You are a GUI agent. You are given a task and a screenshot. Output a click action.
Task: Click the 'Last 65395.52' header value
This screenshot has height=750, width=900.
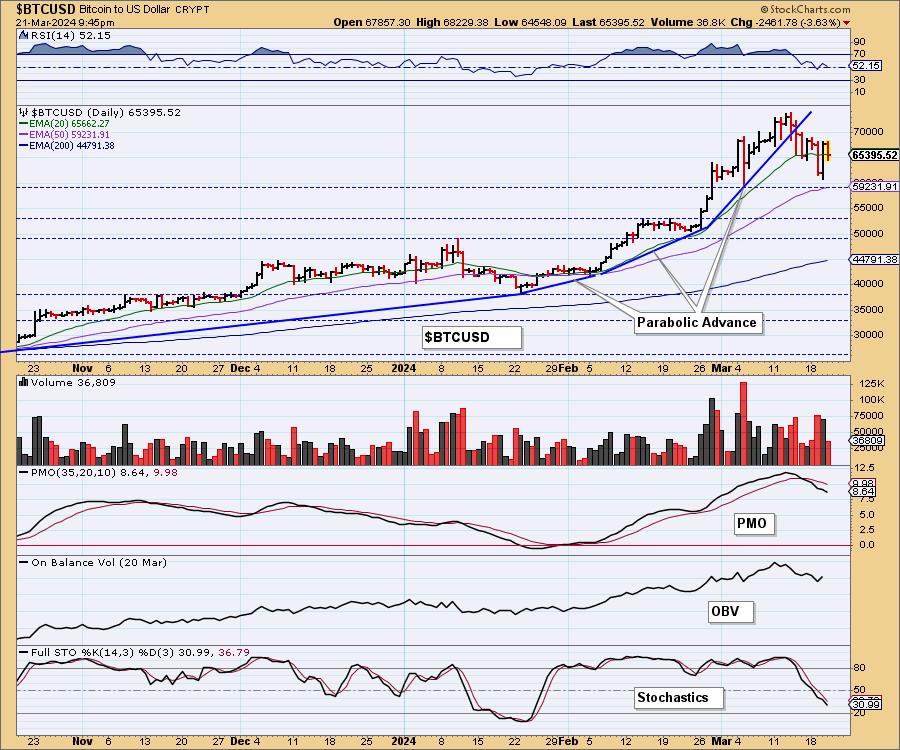[608, 22]
